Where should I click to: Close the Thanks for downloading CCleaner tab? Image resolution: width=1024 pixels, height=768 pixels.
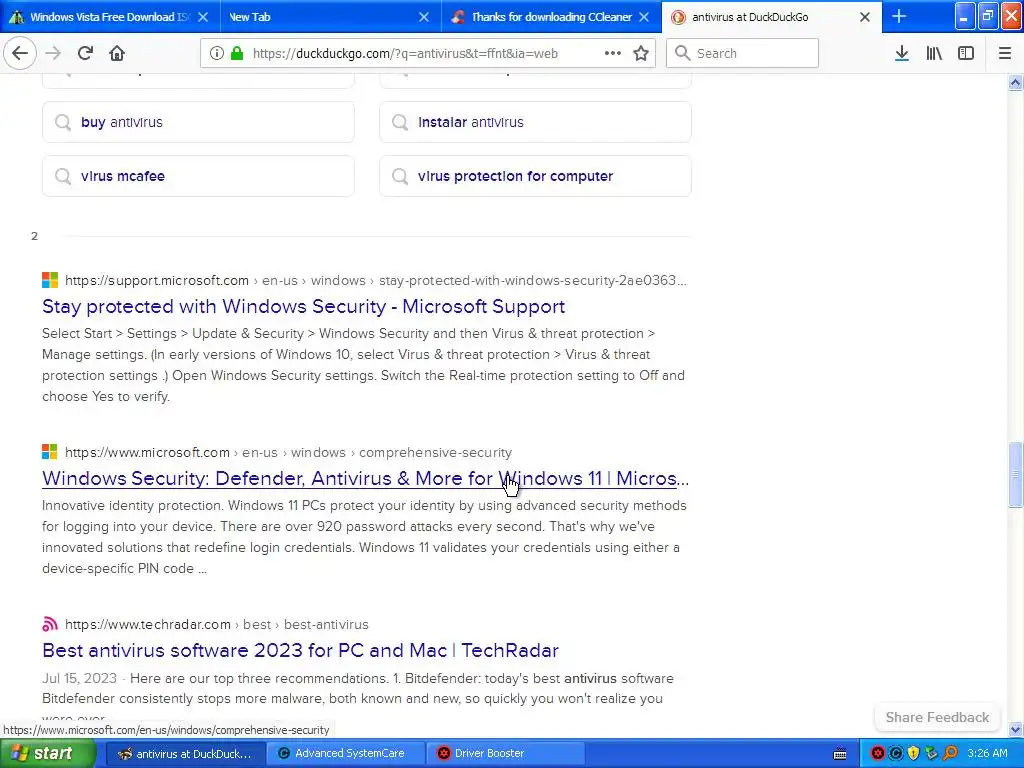coord(644,17)
